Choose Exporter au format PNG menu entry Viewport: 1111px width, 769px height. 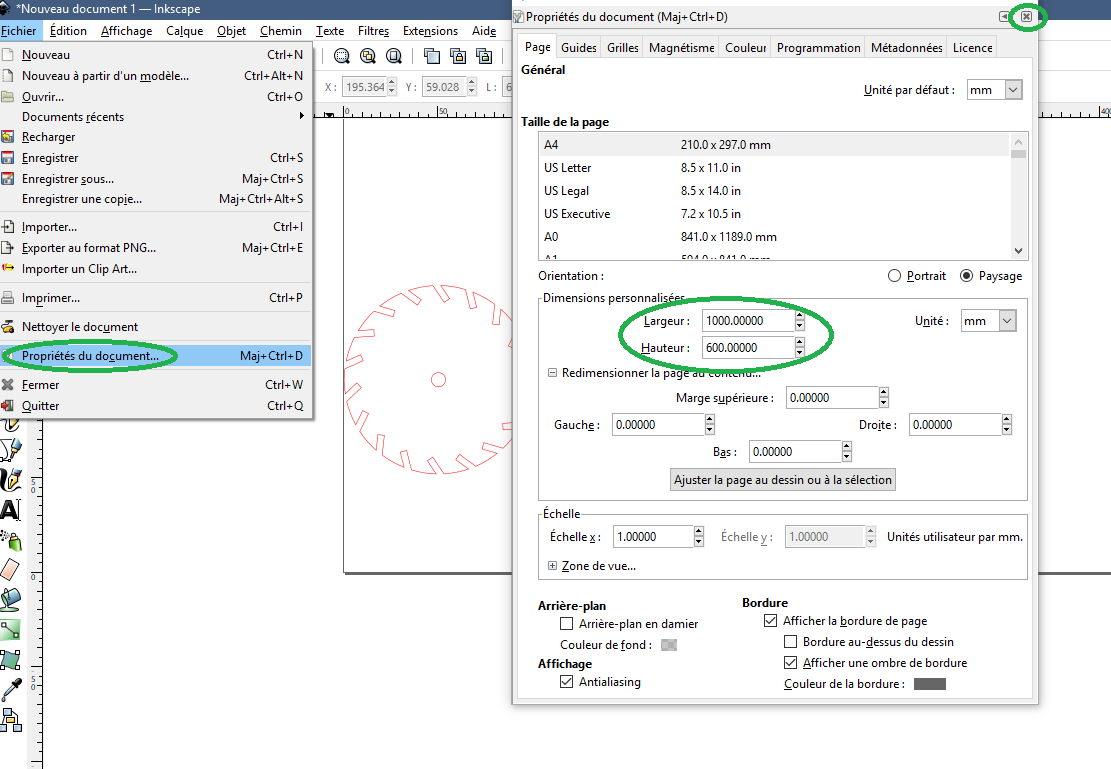coord(155,248)
